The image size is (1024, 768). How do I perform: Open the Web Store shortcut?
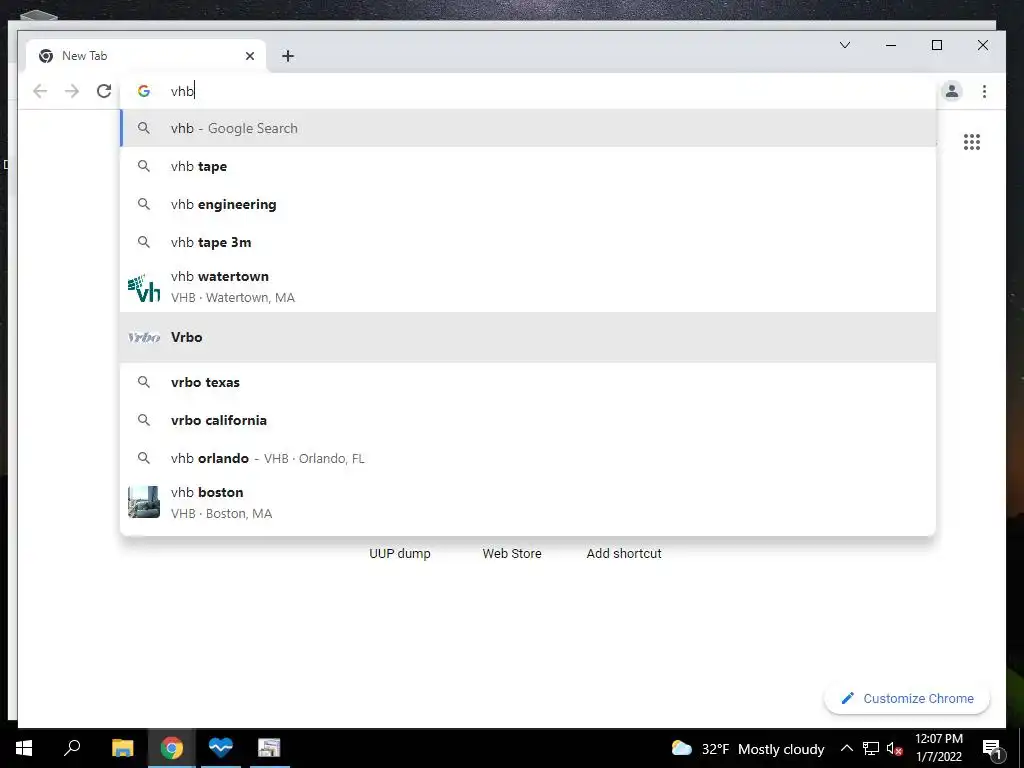tap(512, 553)
